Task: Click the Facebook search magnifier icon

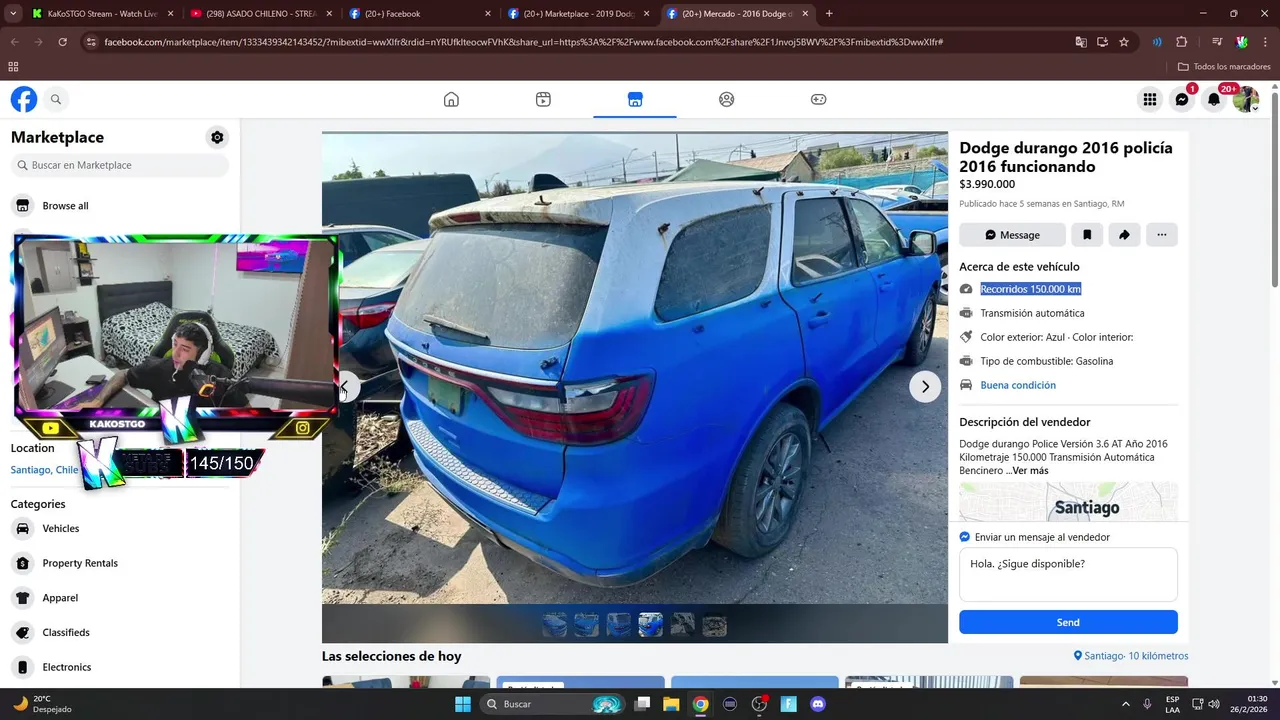Action: coord(56,99)
